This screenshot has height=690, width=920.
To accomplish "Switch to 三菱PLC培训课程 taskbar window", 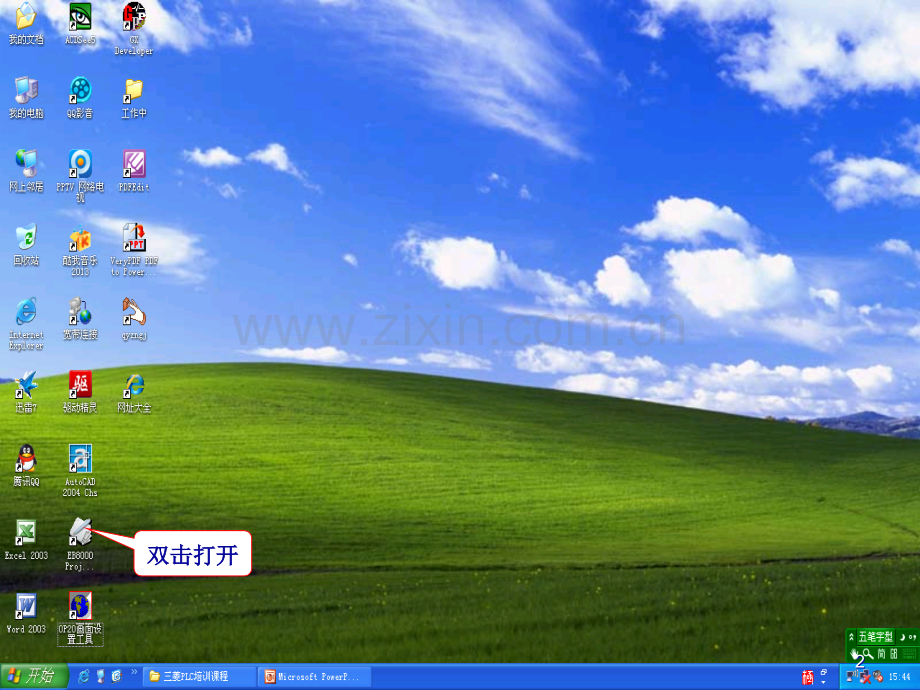I will click(199, 677).
